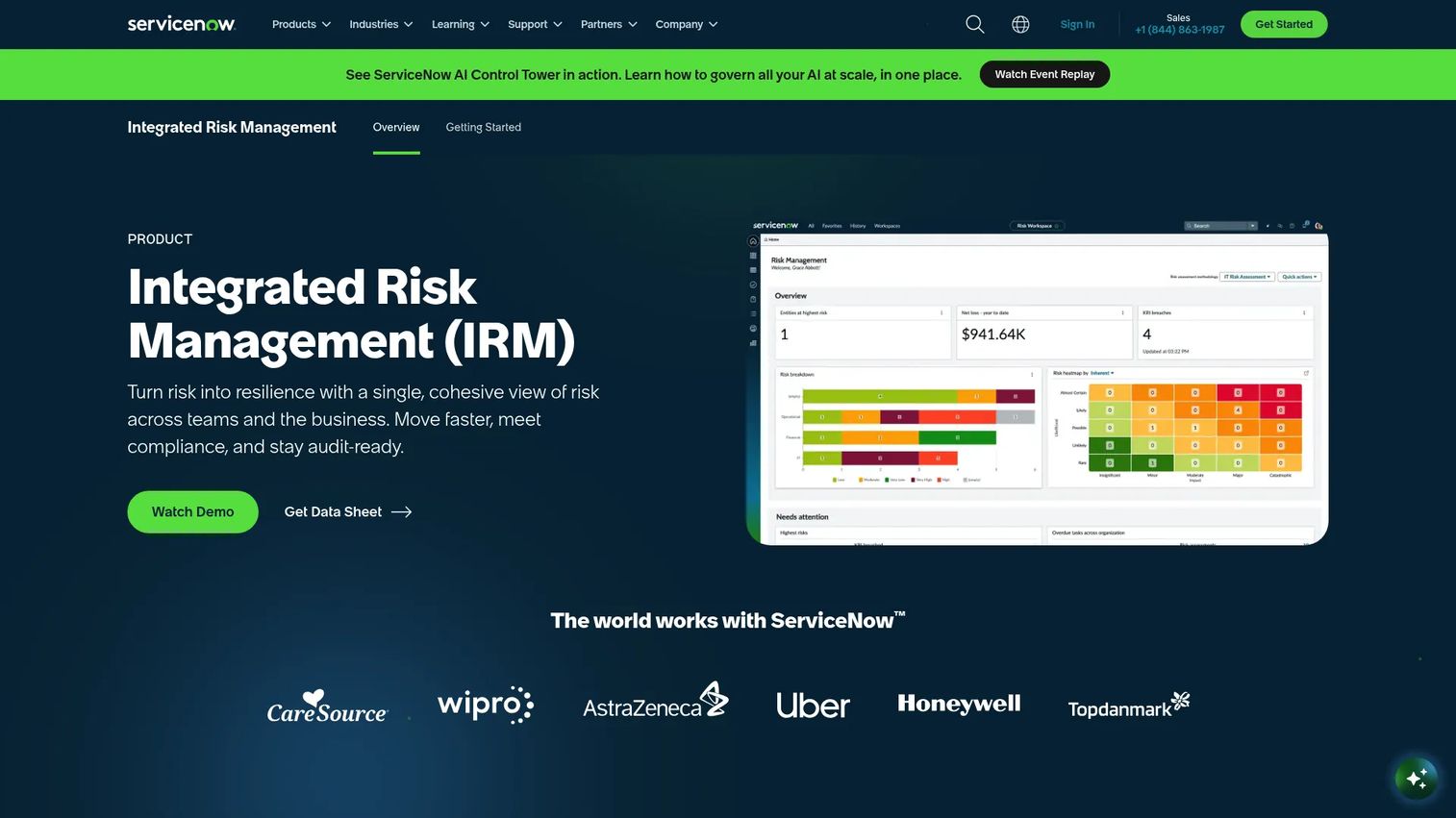Click the Wipro customer logo
The height and width of the screenshot is (818, 1456).
pyautogui.click(x=486, y=705)
